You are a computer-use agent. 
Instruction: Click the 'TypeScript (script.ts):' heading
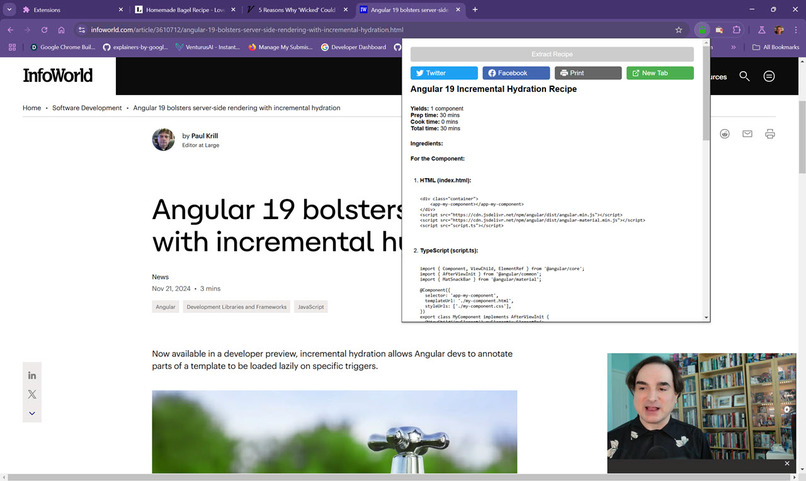point(449,251)
